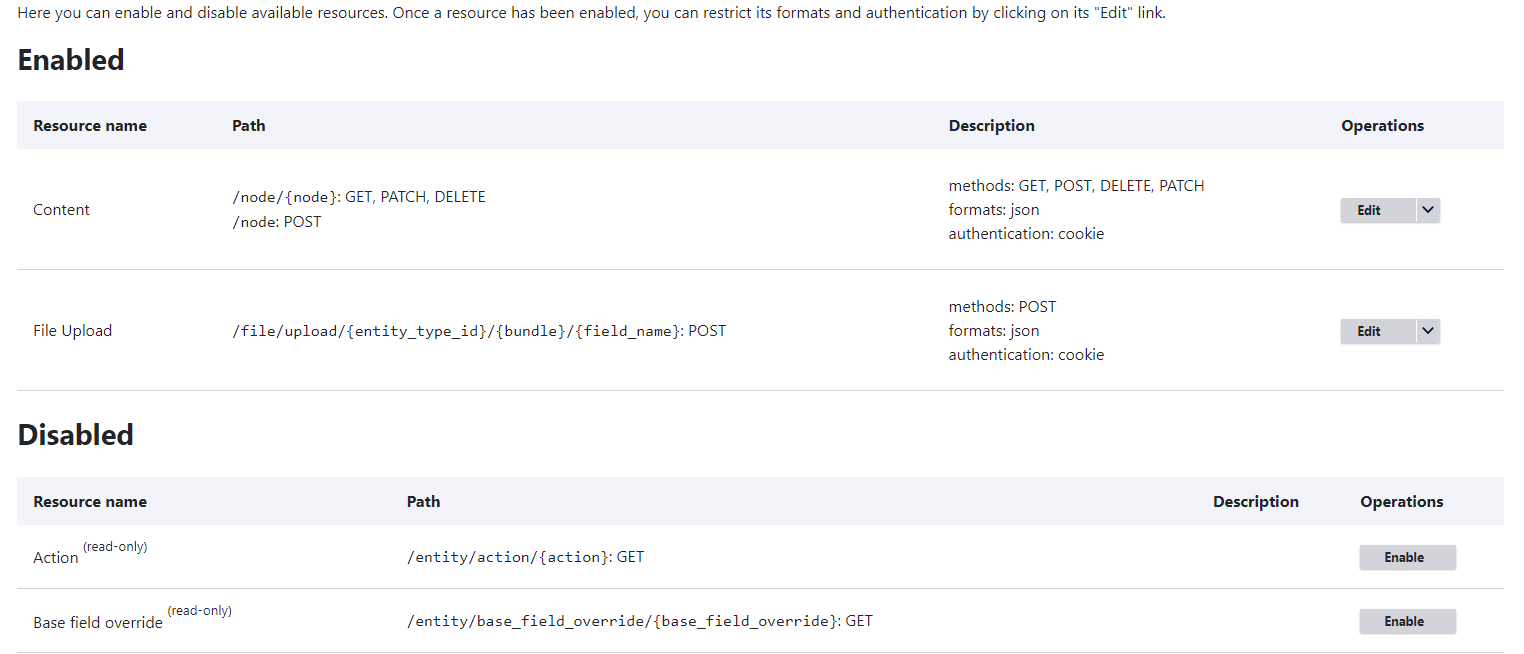
Task: Click the Action resource name
Action: (x=56, y=558)
